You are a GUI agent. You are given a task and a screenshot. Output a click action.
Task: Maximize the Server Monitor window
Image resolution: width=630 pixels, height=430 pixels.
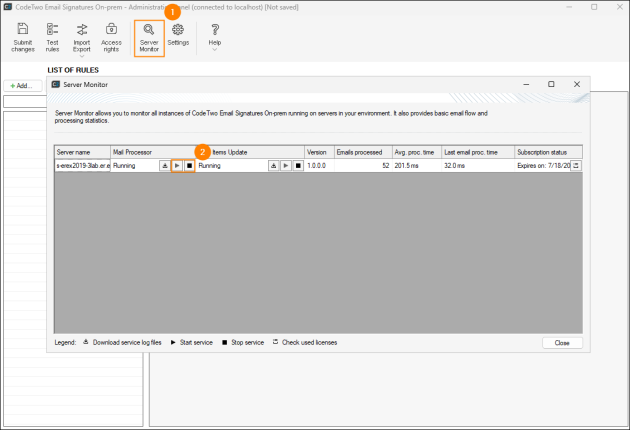pyautogui.click(x=551, y=84)
